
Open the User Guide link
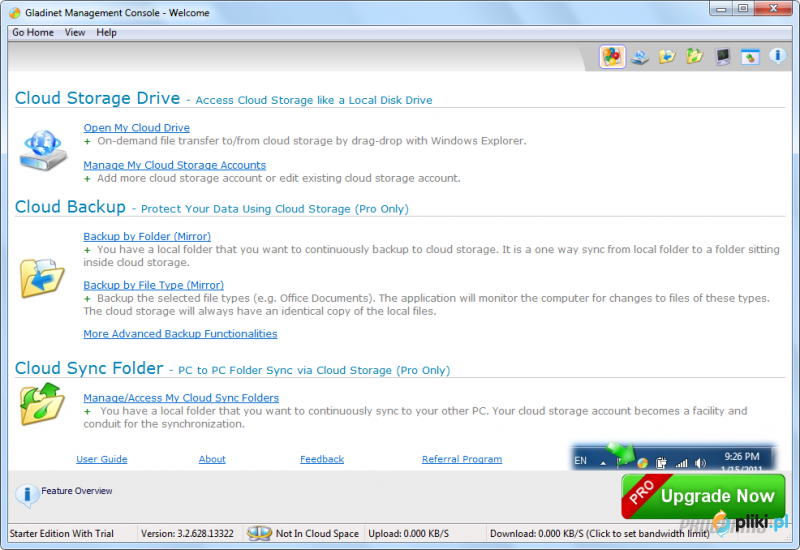pyautogui.click(x=102, y=459)
